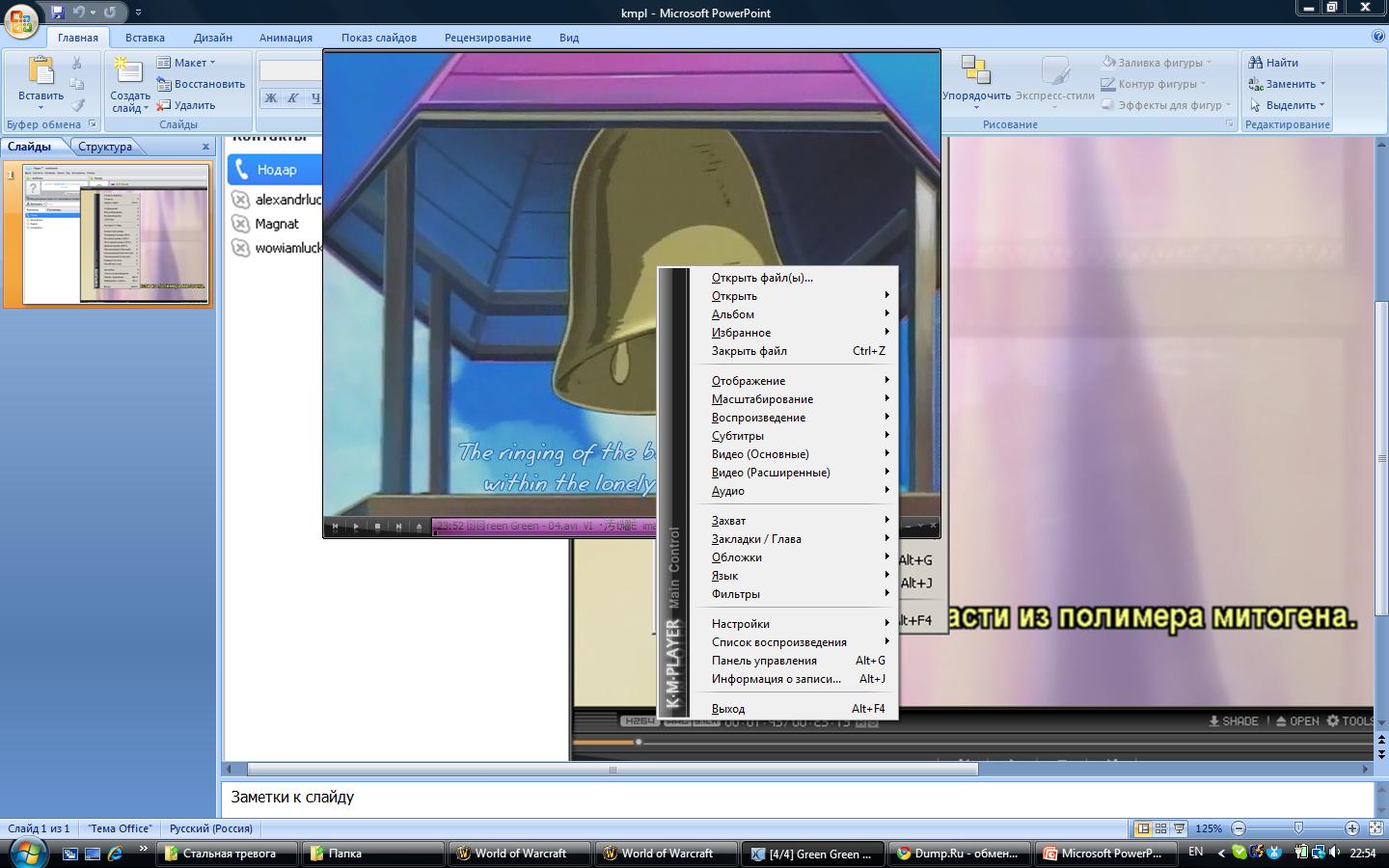This screenshot has height=868, width=1389.
Task: Pick the Format Painter brush
Action: (77, 105)
